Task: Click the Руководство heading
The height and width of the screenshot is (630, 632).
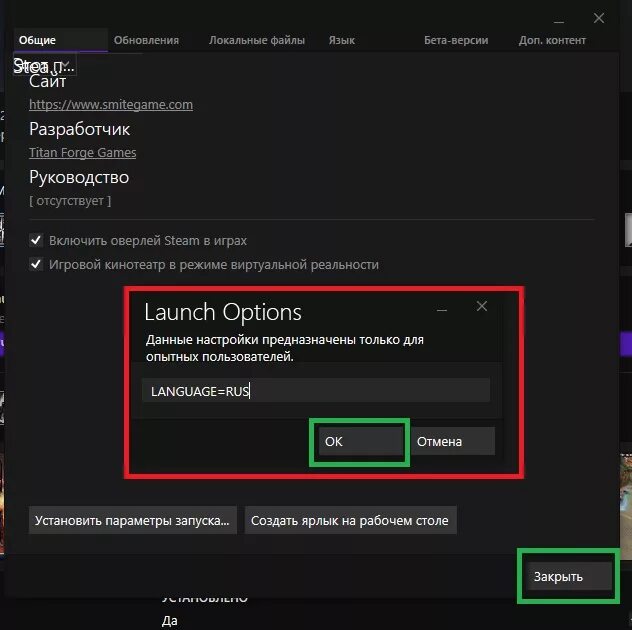Action: click(79, 177)
